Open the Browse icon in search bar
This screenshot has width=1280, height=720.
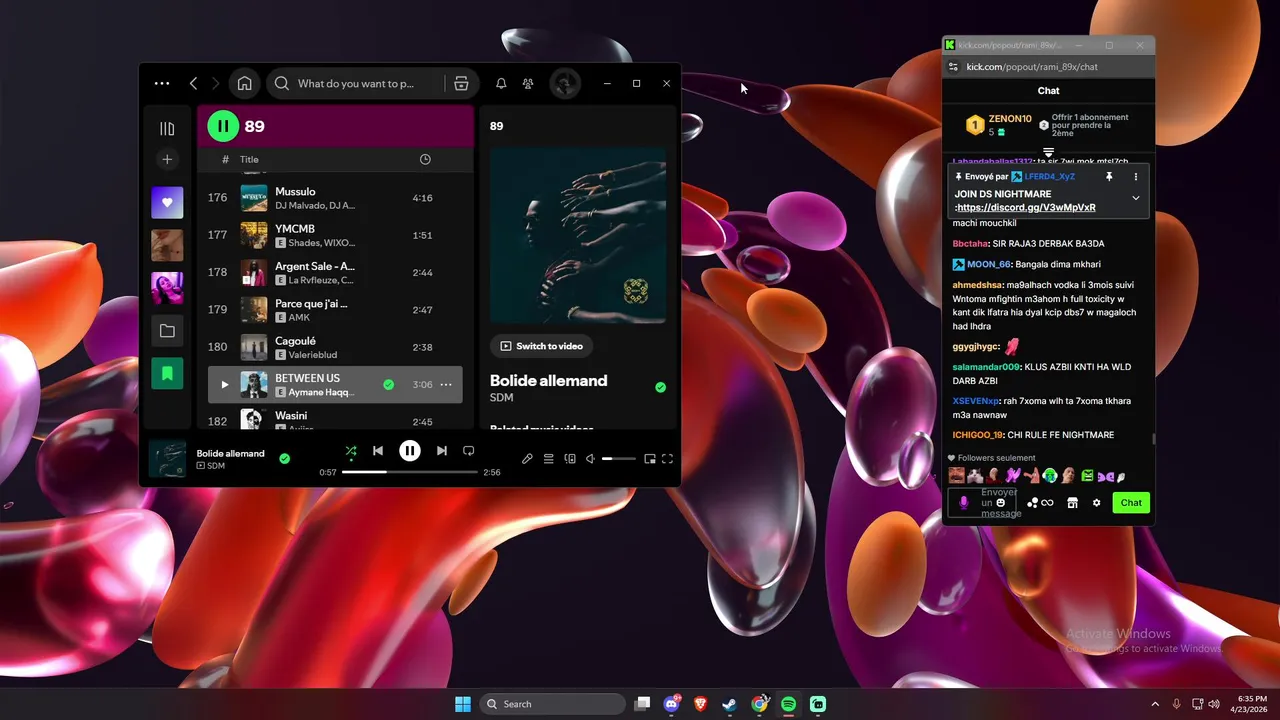(461, 84)
